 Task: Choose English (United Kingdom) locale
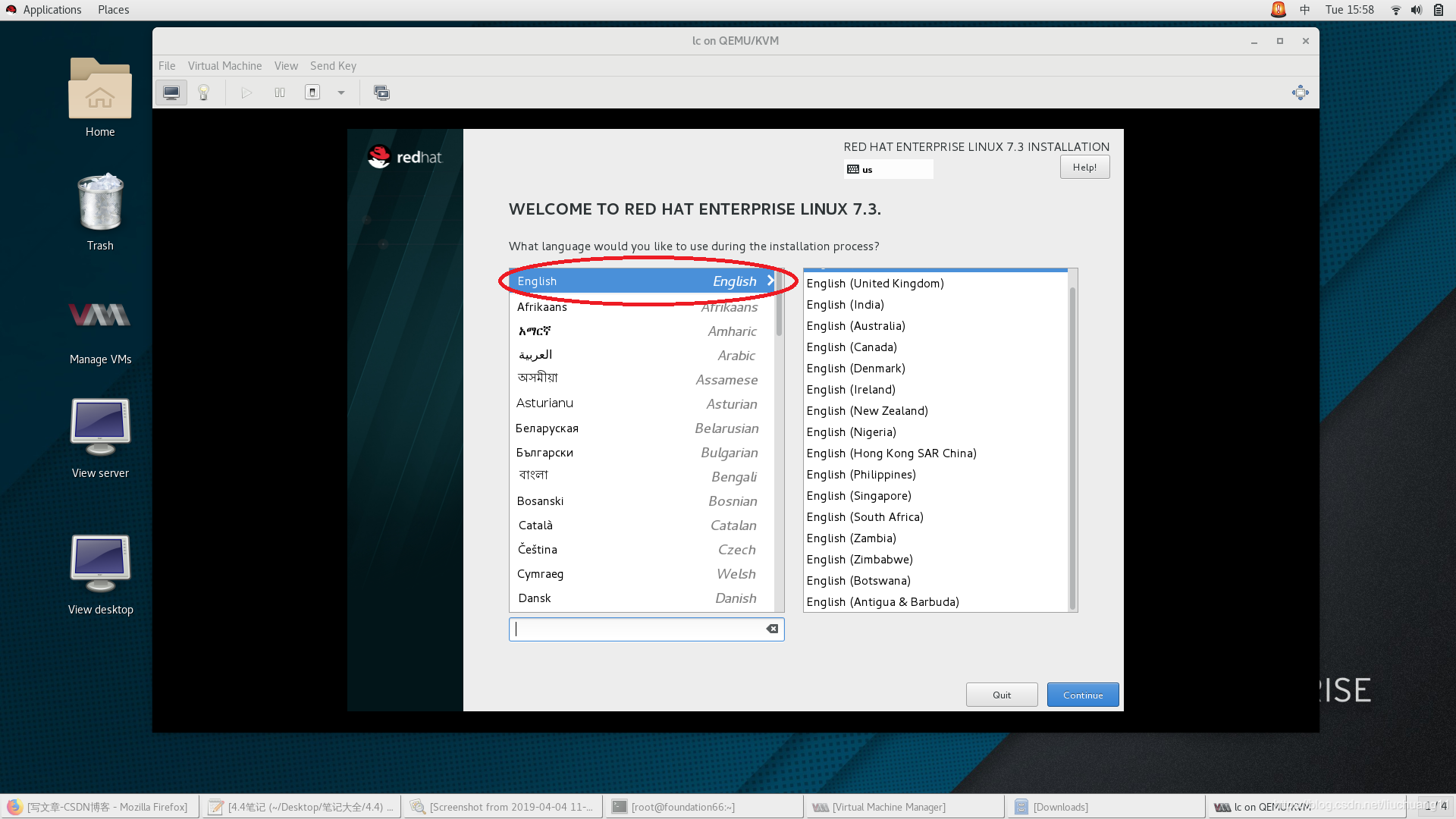point(935,284)
